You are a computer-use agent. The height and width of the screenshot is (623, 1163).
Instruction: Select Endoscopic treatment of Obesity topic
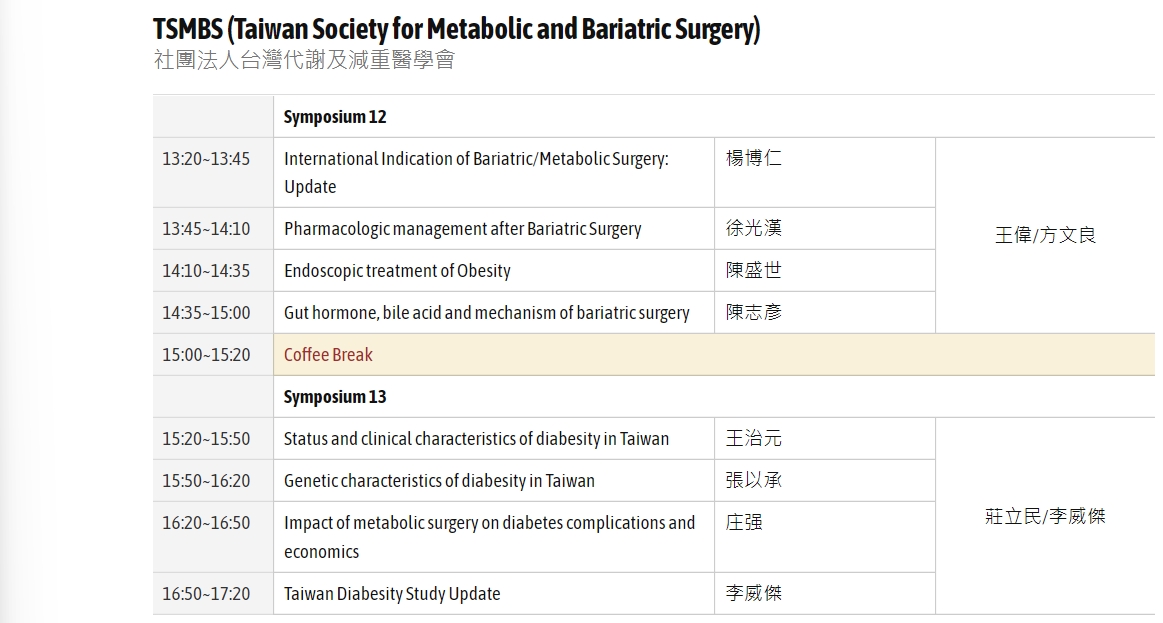tap(398, 271)
